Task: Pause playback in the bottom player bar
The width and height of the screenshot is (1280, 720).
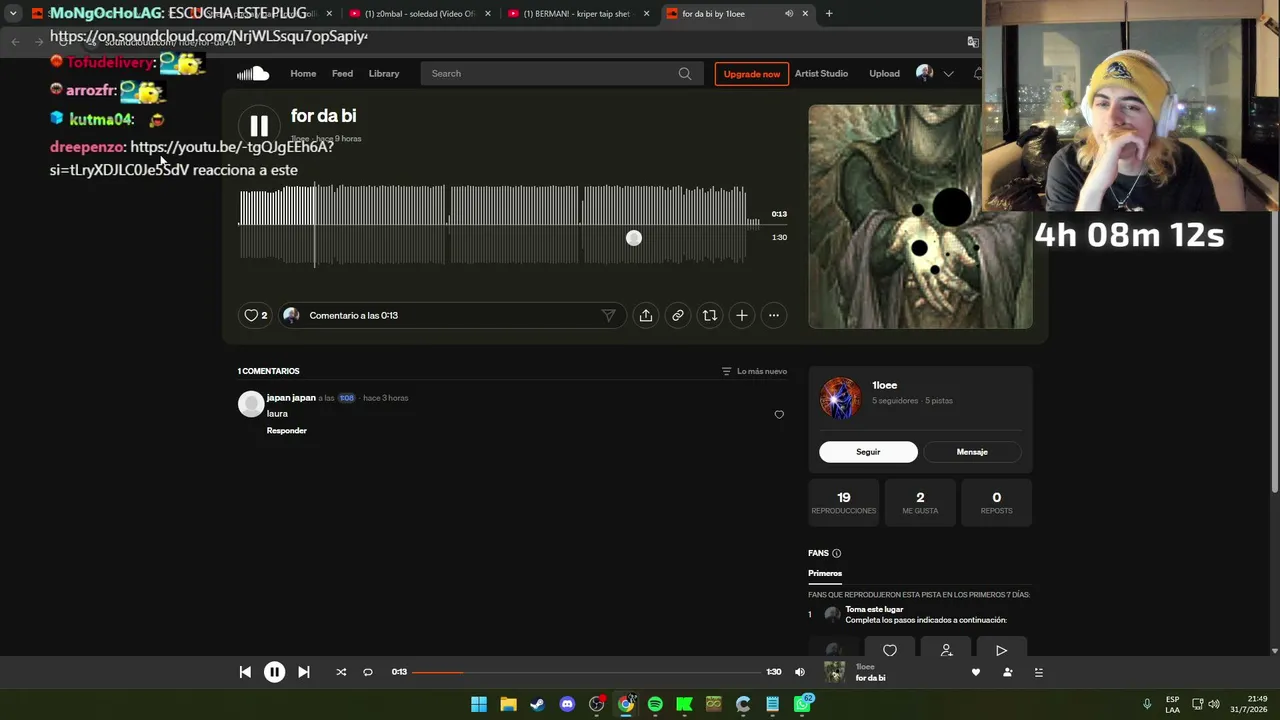Action: 274,672
